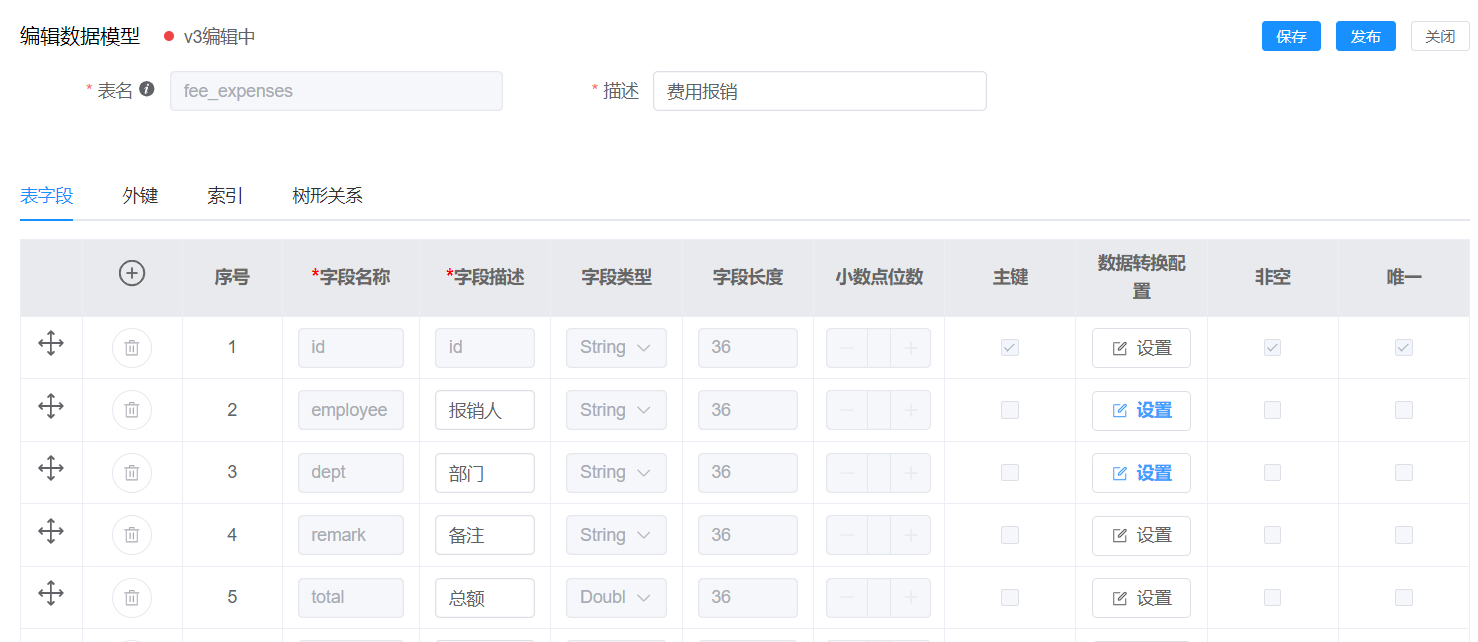Click the 描述 input field
The image size is (1478, 642).
[819, 91]
